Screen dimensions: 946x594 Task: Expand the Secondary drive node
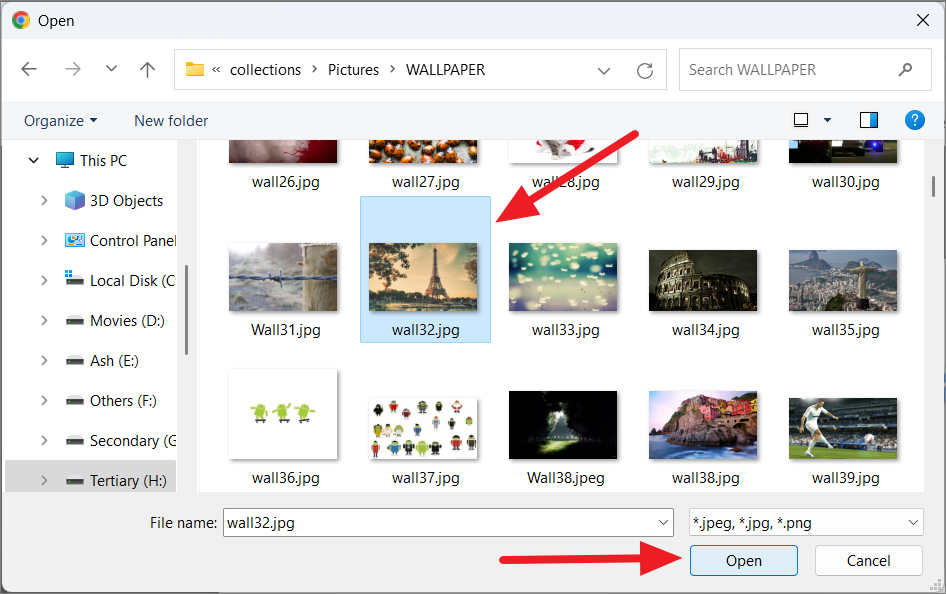[44, 440]
